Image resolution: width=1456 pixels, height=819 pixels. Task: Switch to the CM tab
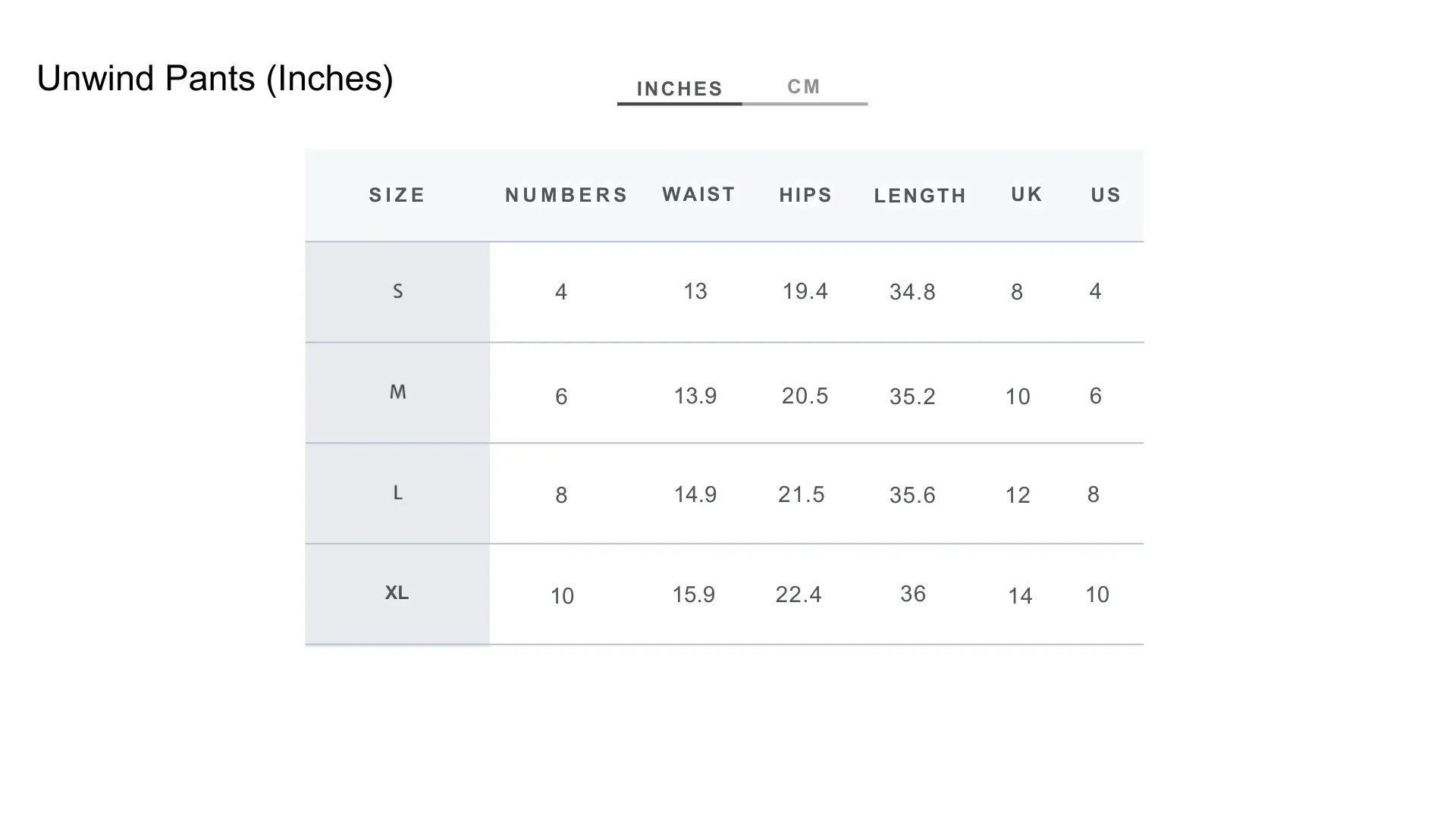804,87
